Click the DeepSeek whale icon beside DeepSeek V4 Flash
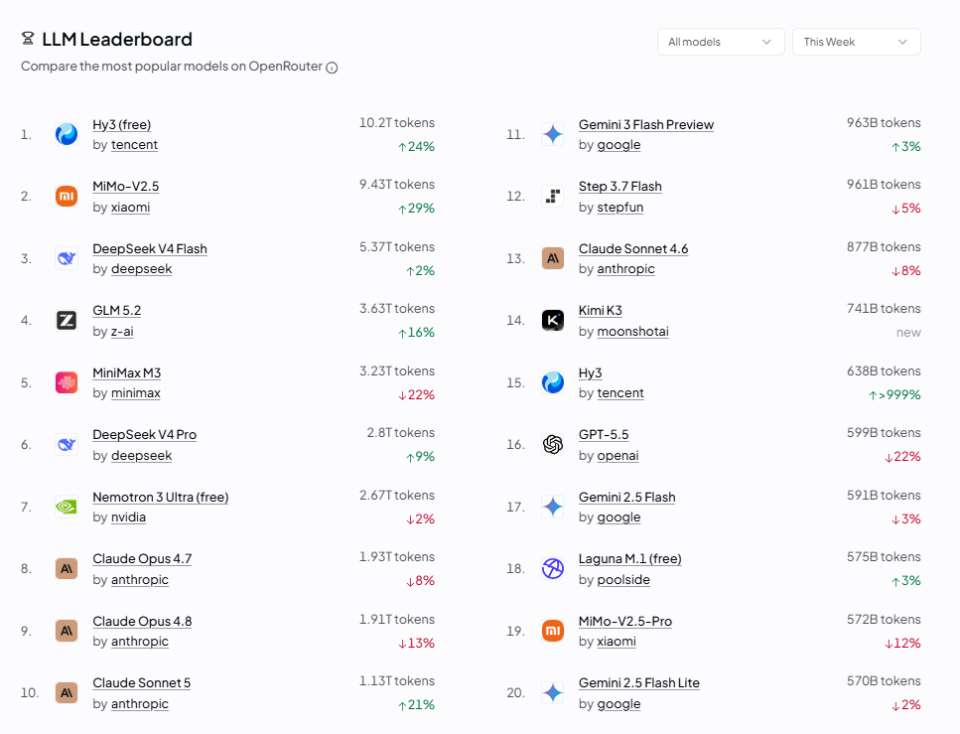The width and height of the screenshot is (960, 734). 66,258
